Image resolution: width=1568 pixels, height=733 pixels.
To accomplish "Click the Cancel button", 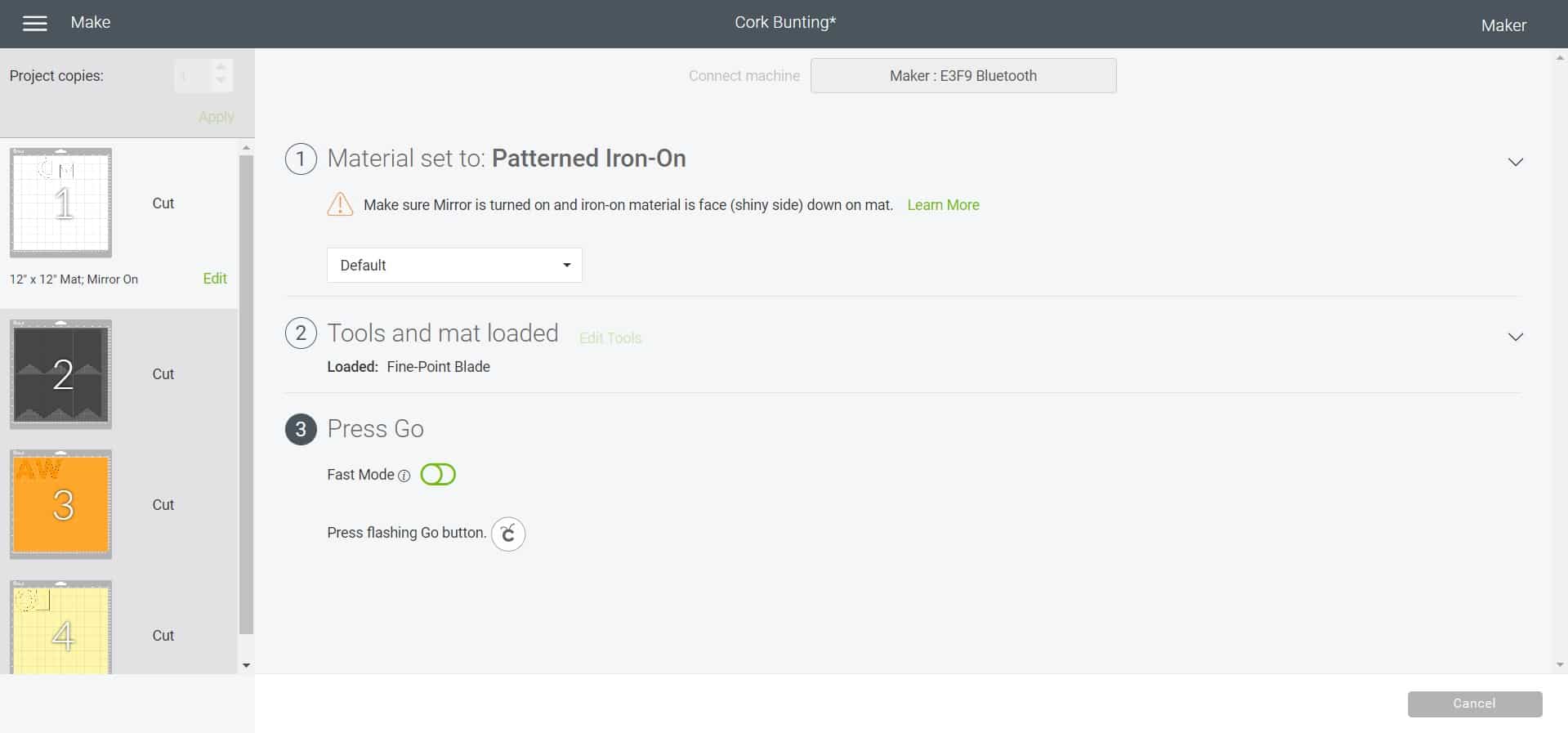I will click(x=1474, y=704).
